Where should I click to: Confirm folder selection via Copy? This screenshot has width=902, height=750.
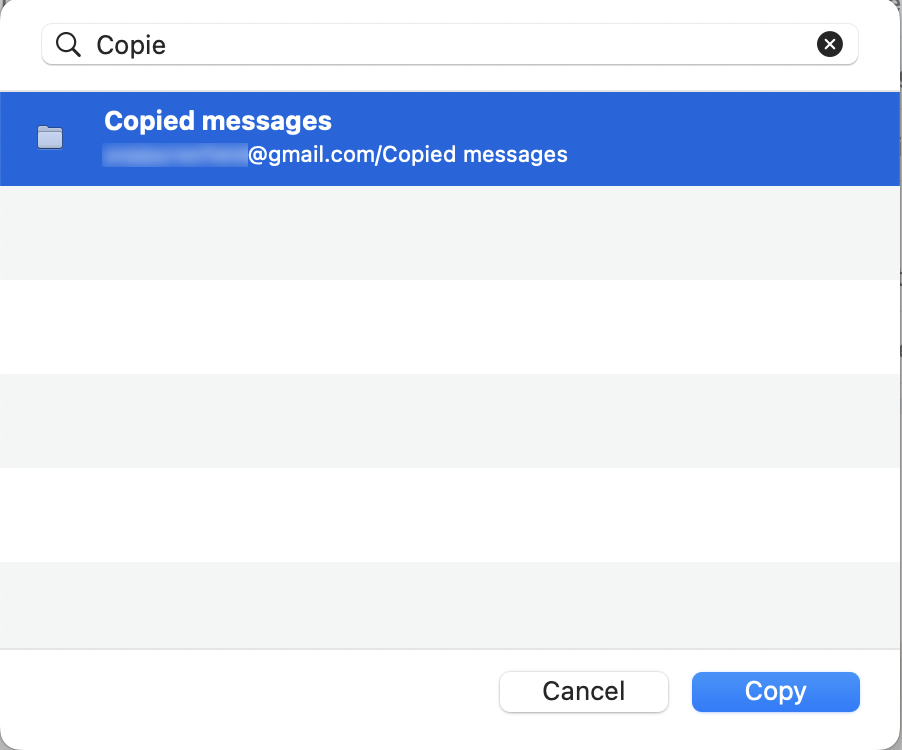775,691
